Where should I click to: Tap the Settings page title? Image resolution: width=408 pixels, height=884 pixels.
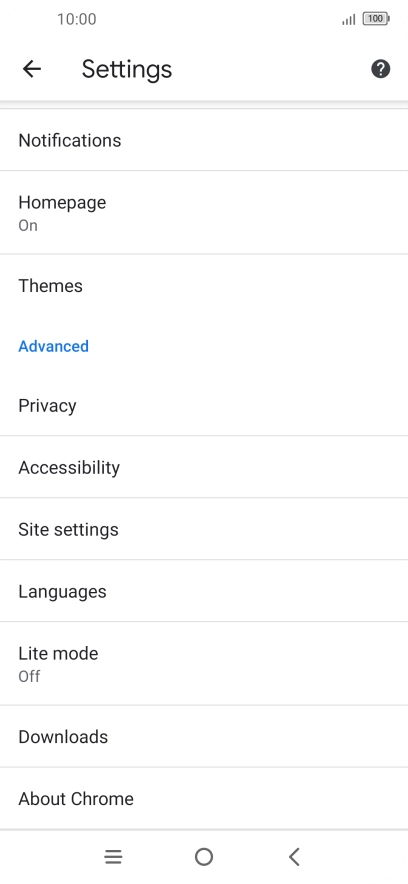coord(127,69)
